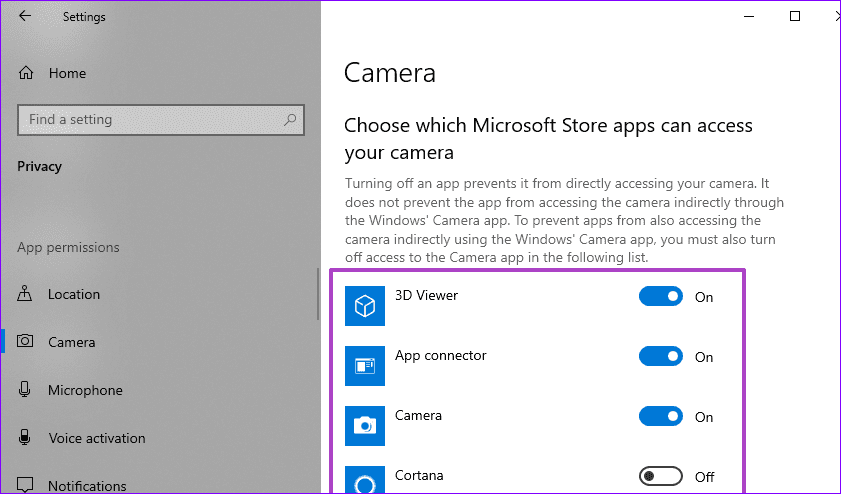The width and height of the screenshot is (841, 494).
Task: Click the sidebar scrollbar
Action: [318, 294]
